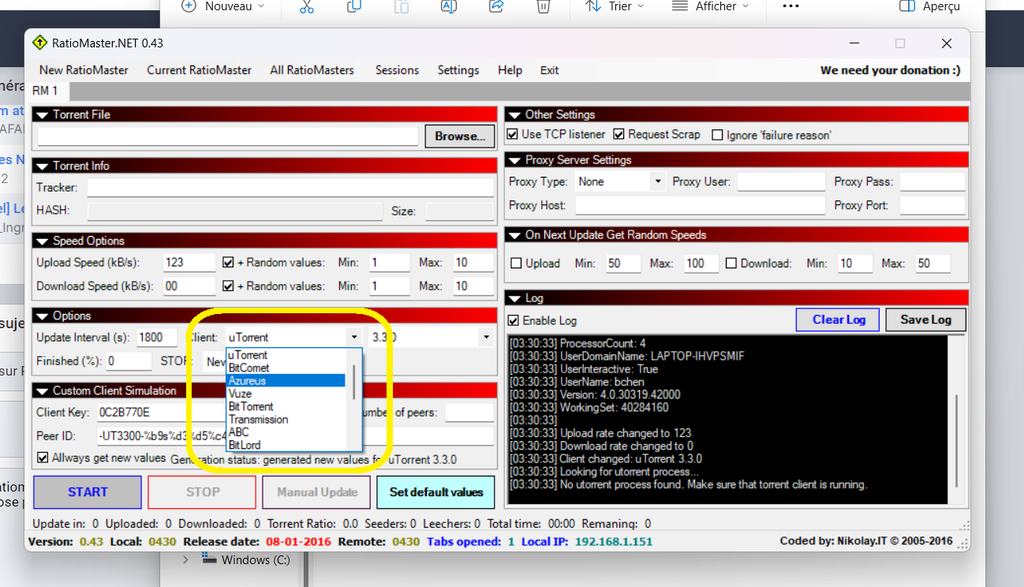Open the Proxy Type dropdown
The height and width of the screenshot is (587, 1024).
tap(658, 182)
